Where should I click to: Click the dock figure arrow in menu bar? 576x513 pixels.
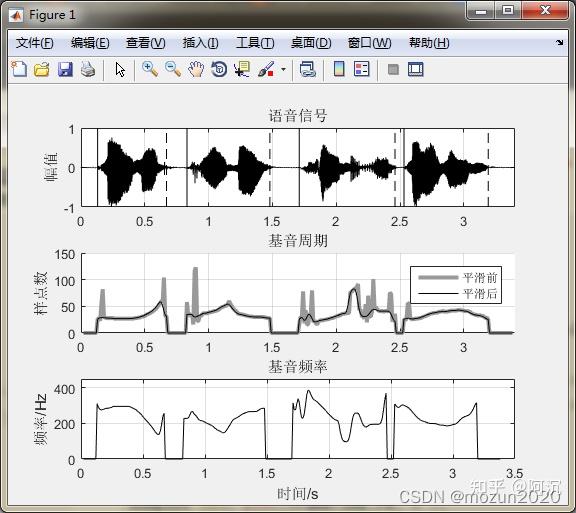click(x=559, y=43)
